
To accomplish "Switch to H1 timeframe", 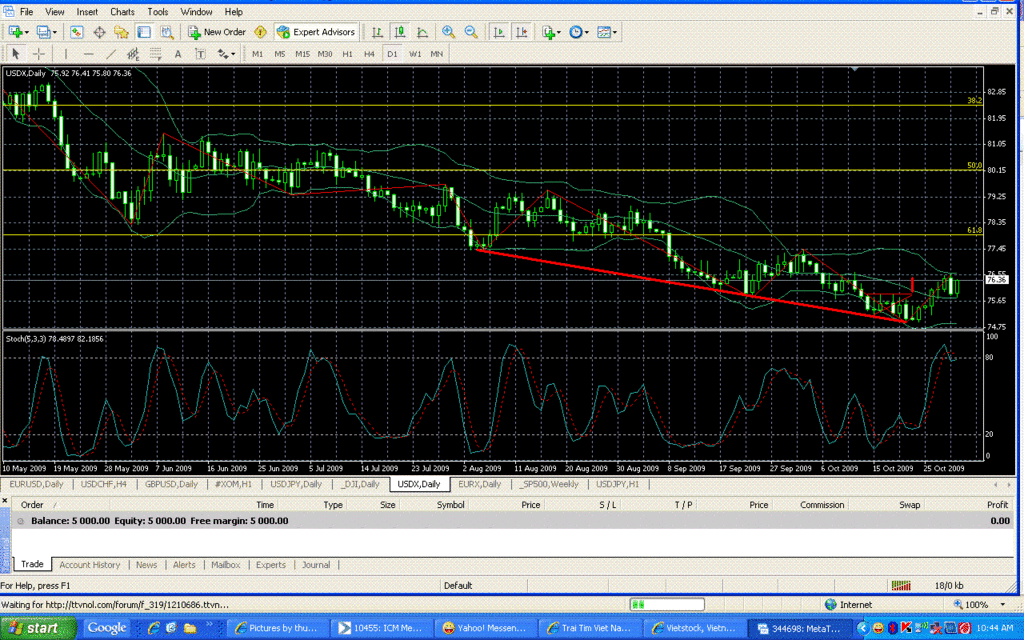I will click(347, 54).
